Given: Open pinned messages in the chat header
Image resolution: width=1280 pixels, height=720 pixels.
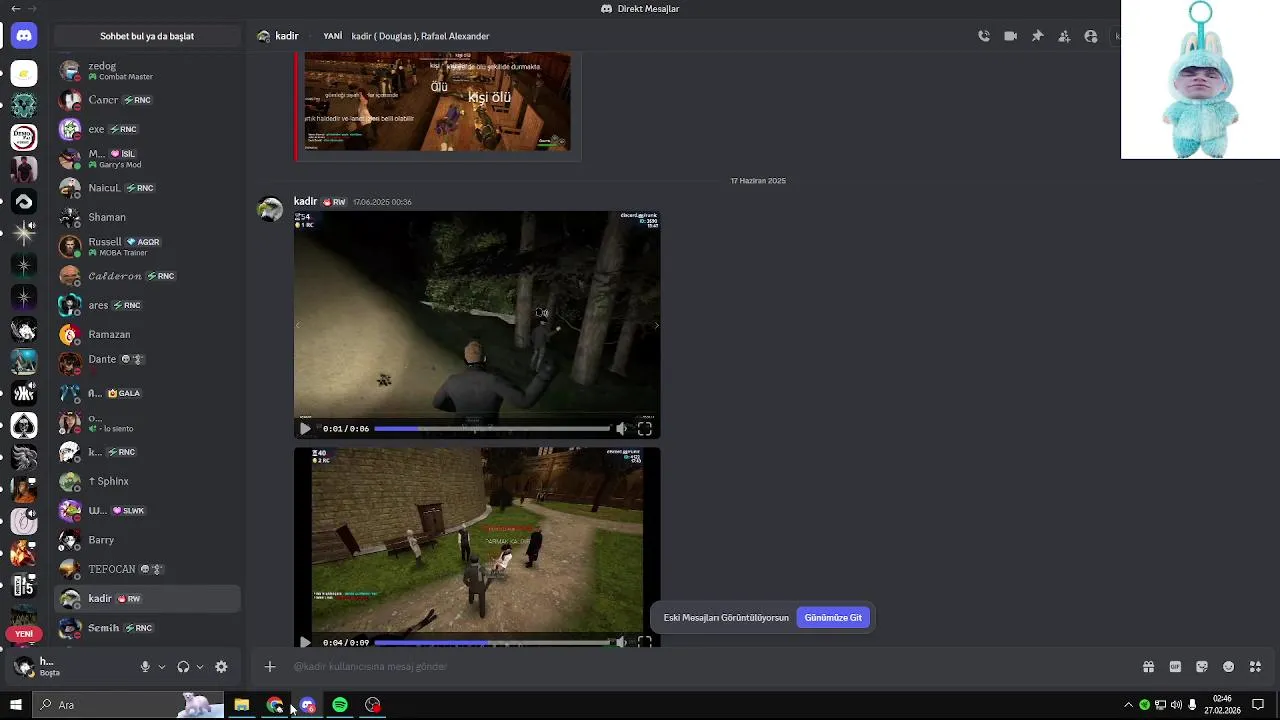Looking at the screenshot, I should click(x=1037, y=36).
